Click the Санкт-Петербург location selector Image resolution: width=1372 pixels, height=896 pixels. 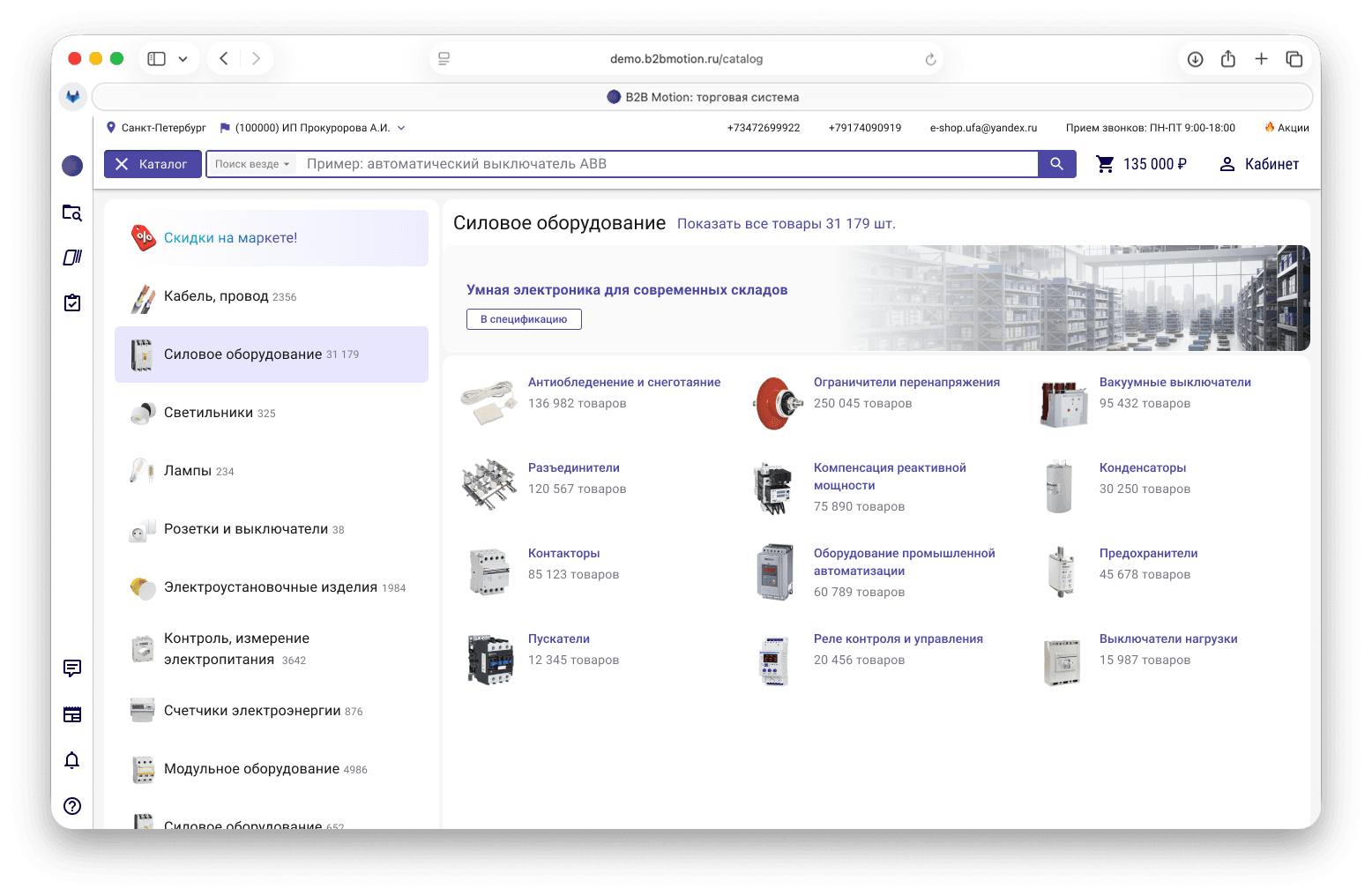[x=156, y=128]
